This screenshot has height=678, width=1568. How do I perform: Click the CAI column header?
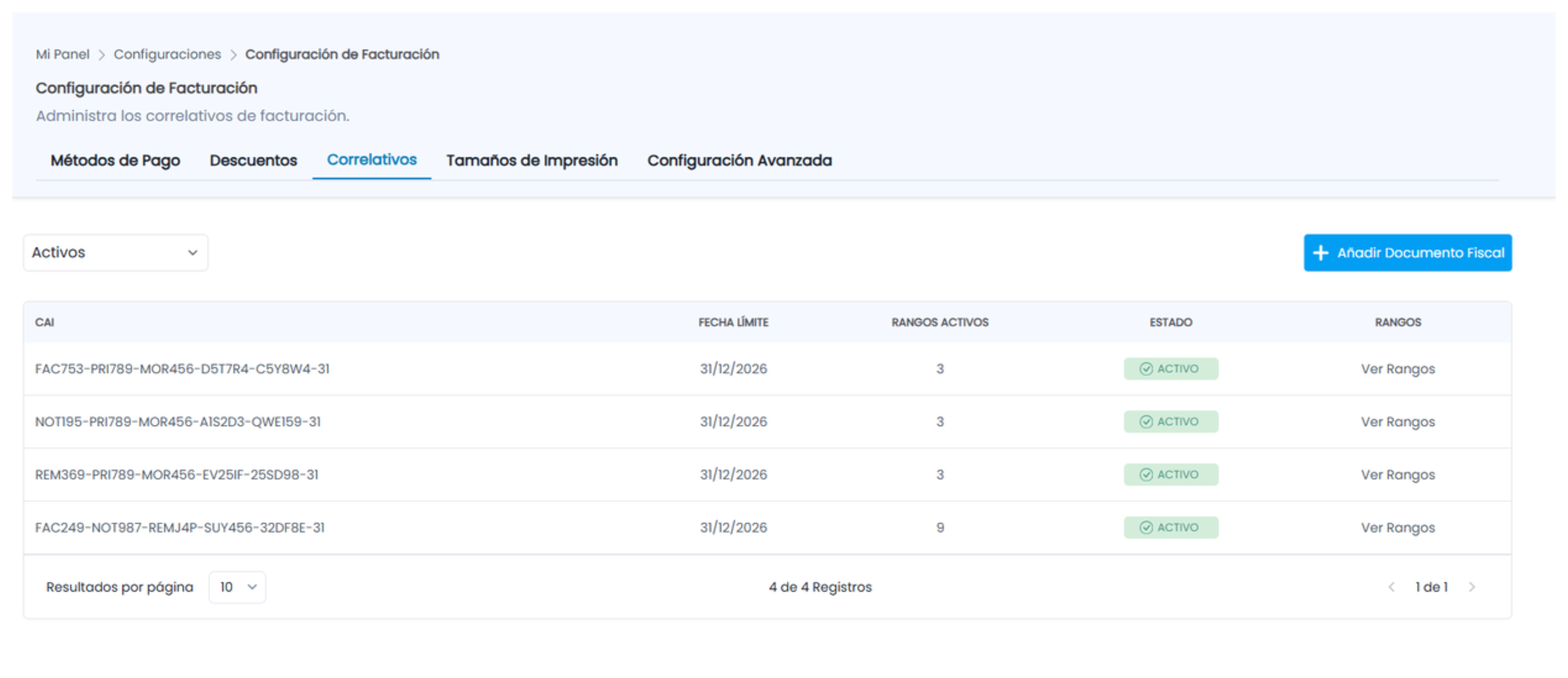click(44, 323)
